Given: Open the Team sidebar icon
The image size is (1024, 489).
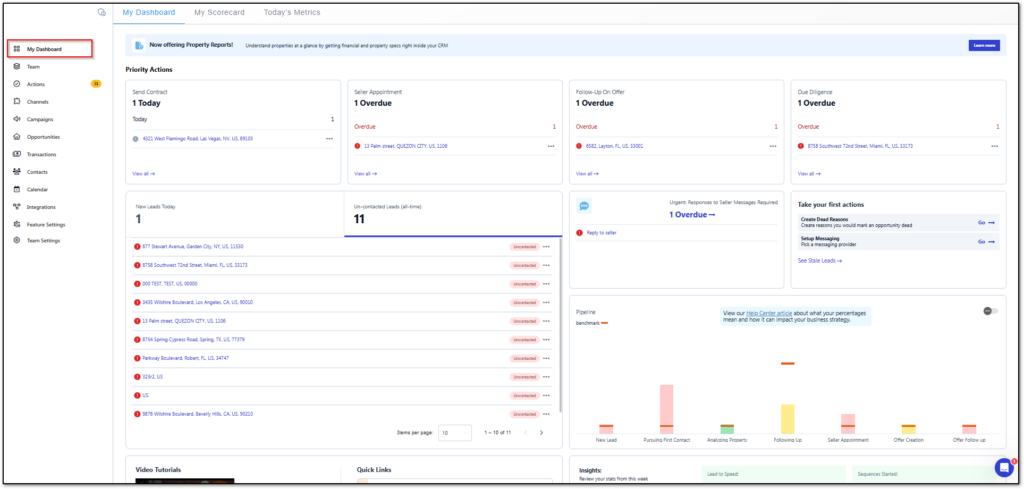Looking at the screenshot, I should (x=17, y=66).
